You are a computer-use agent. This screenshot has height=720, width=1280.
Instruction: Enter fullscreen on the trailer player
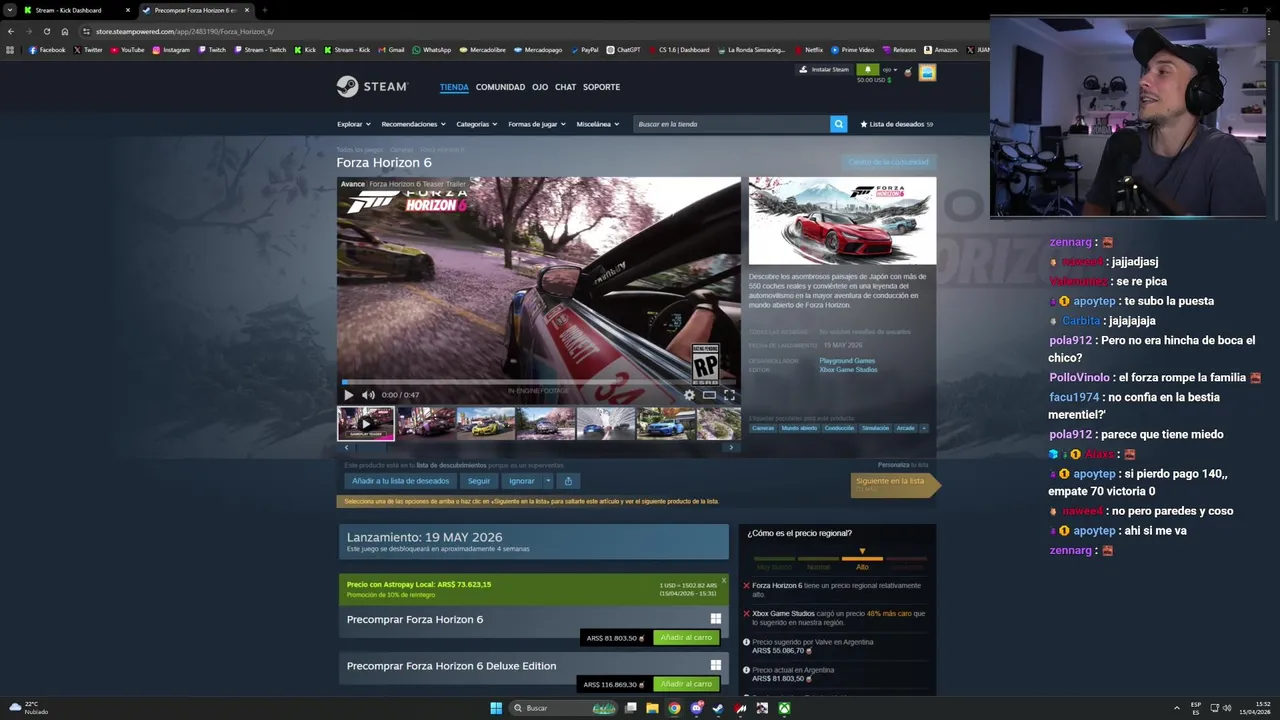click(729, 395)
